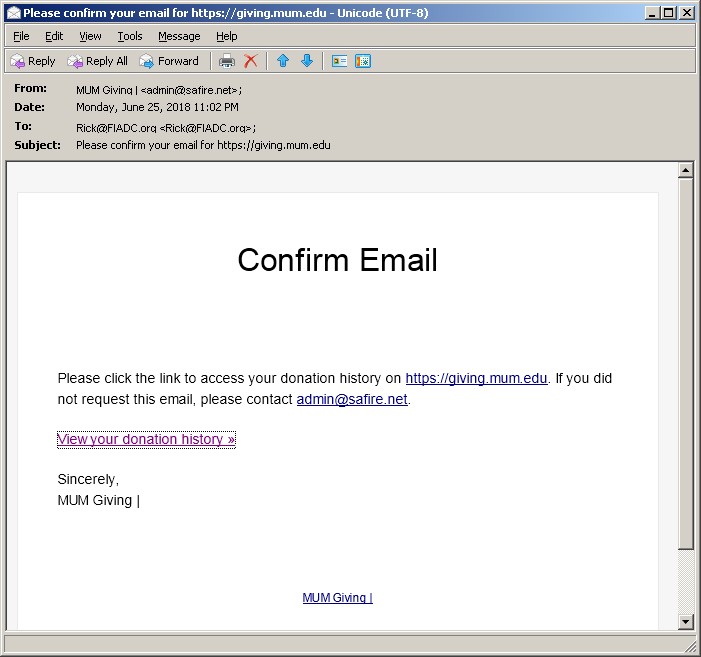Image resolution: width=701 pixels, height=657 pixels.
Task: Open the Help menu
Action: tap(226, 36)
